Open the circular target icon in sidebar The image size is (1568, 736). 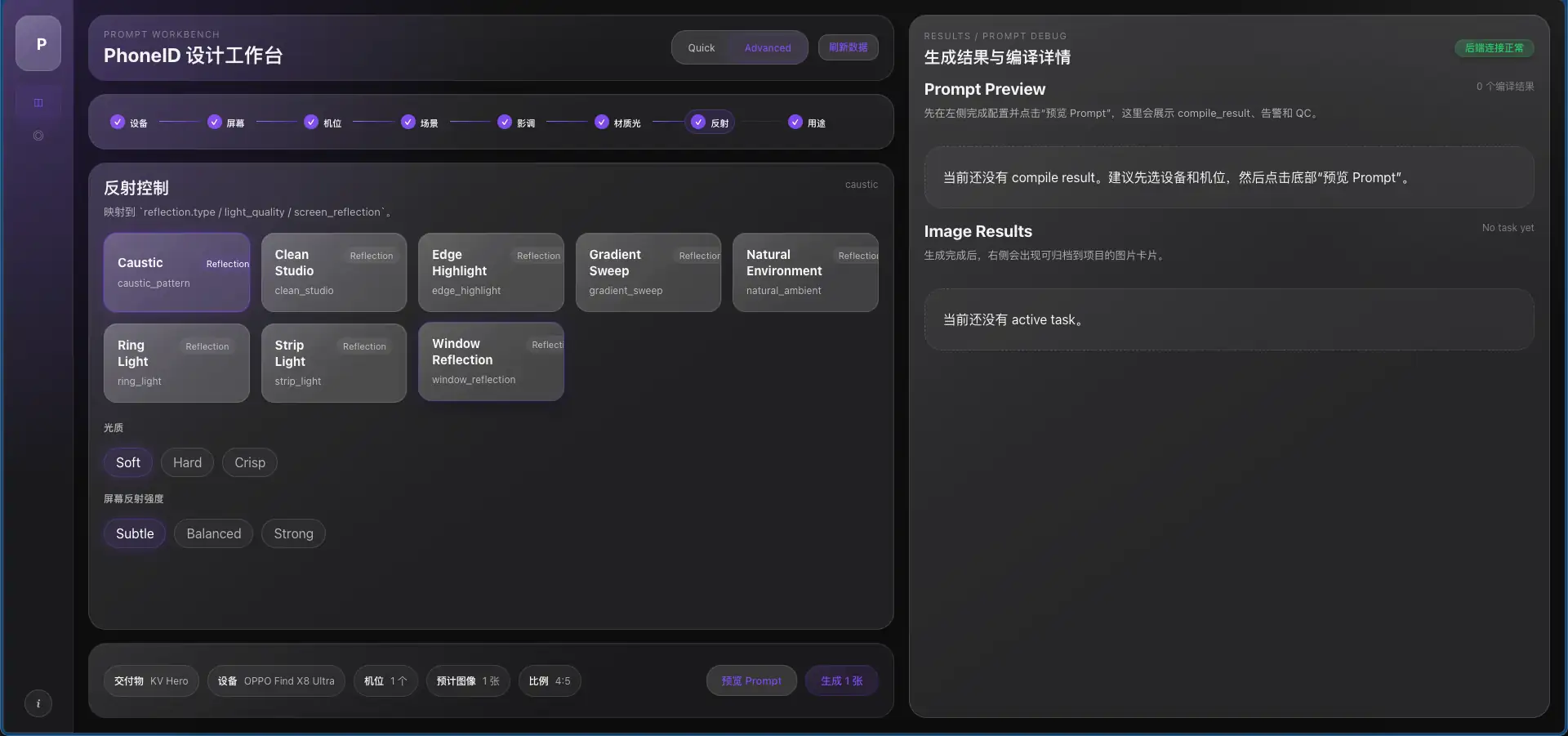pyautogui.click(x=38, y=136)
